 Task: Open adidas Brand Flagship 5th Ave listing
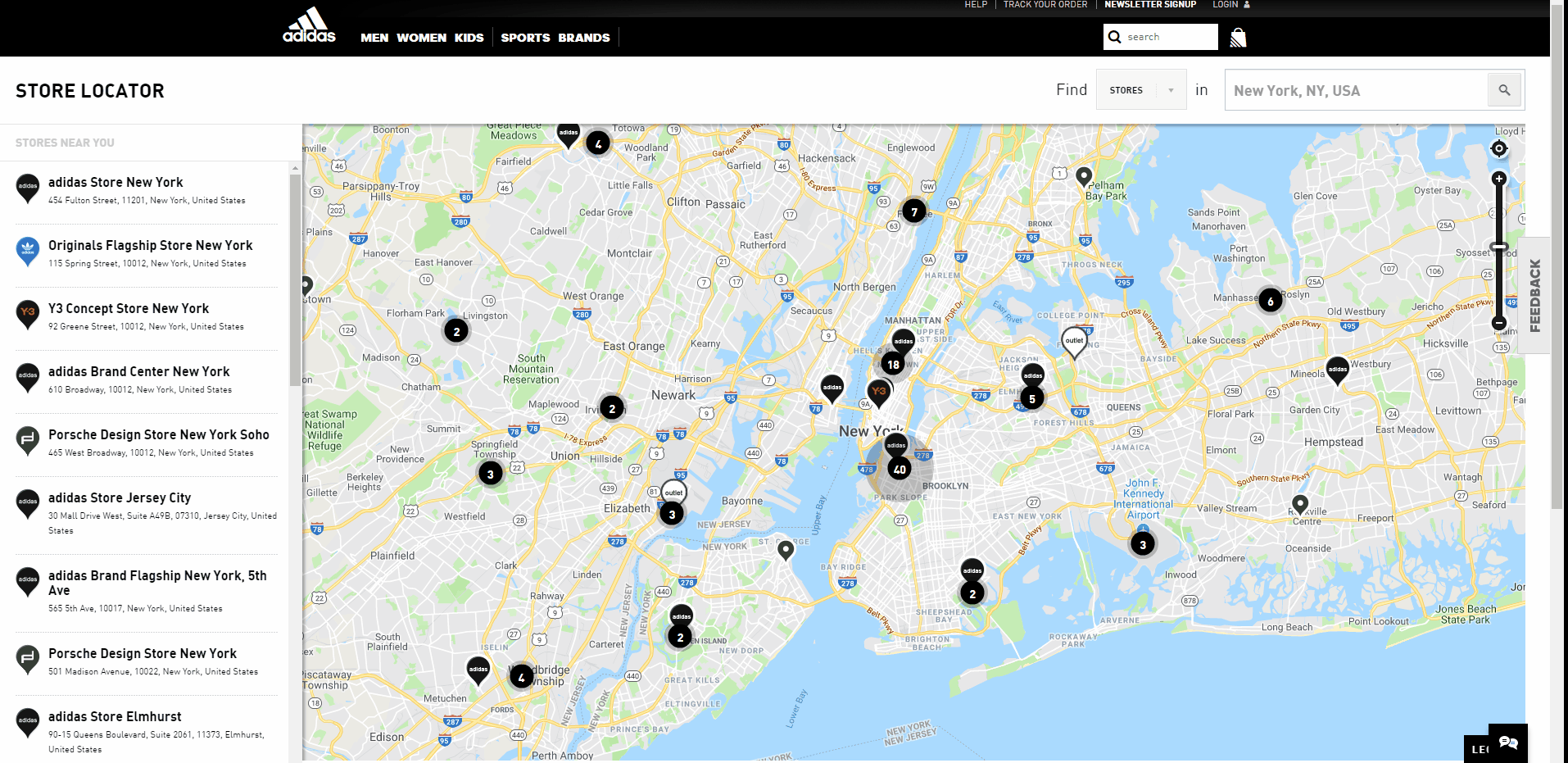coord(147,592)
